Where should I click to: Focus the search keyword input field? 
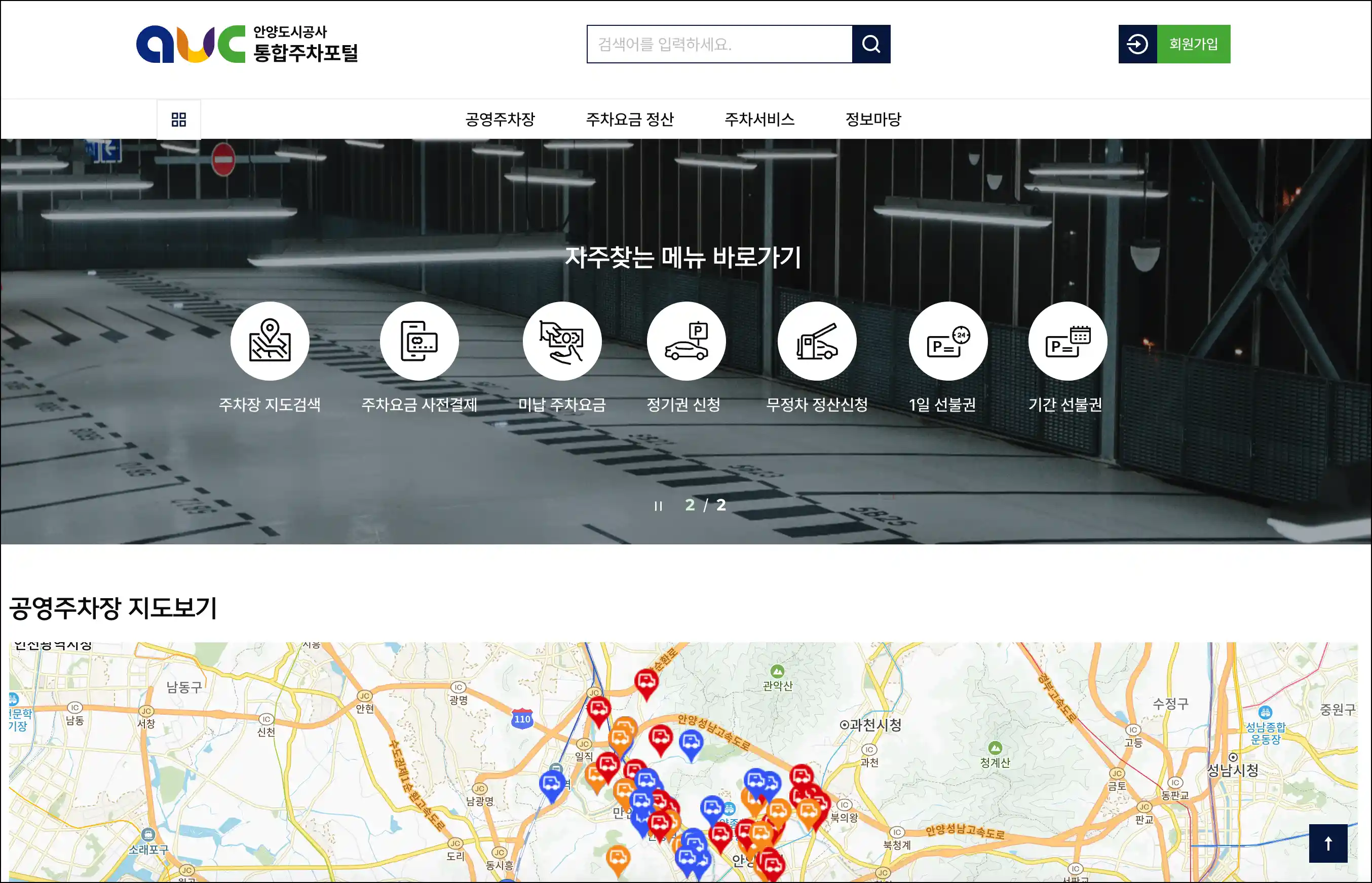coord(718,44)
